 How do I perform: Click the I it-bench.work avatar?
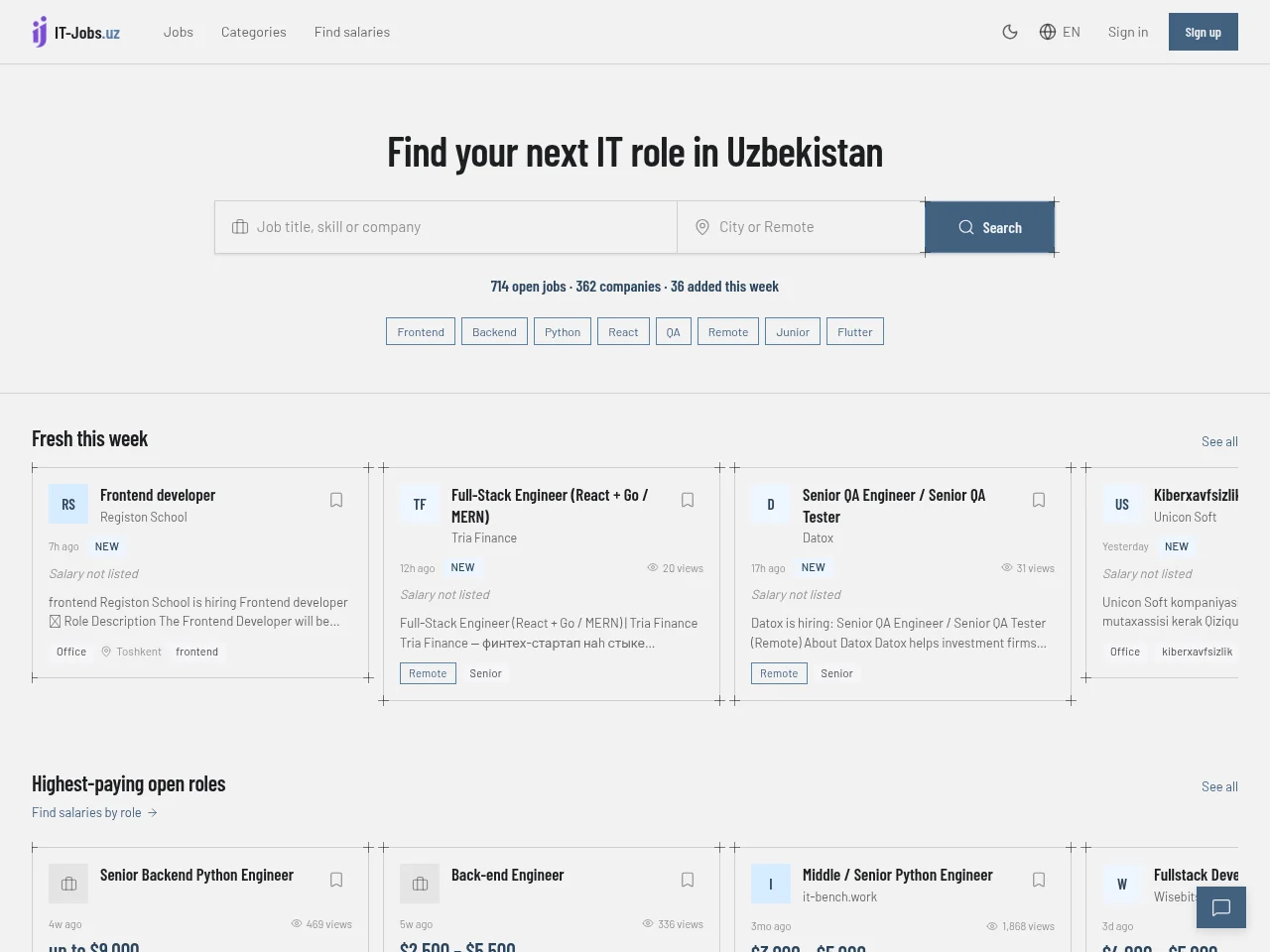(771, 884)
